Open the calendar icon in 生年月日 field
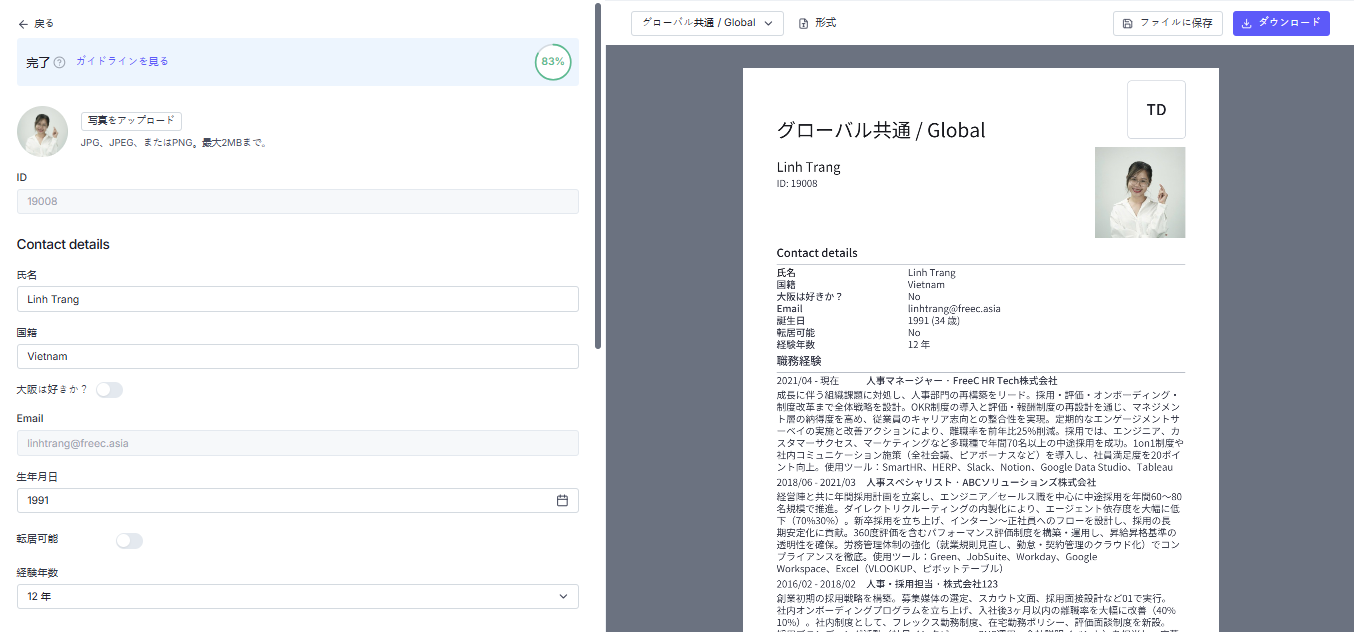The width and height of the screenshot is (1354, 632). click(562, 500)
